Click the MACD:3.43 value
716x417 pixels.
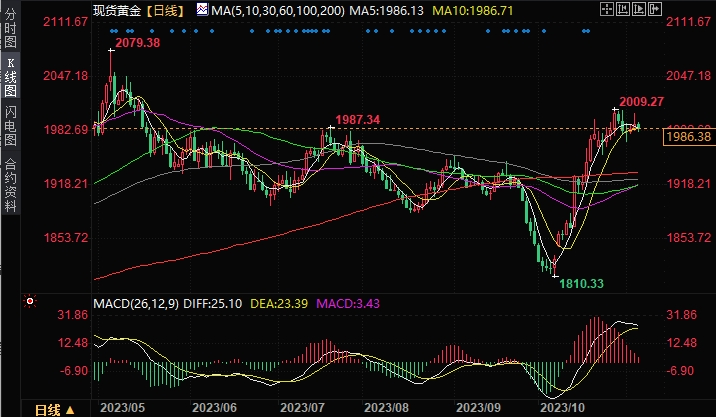point(348,304)
